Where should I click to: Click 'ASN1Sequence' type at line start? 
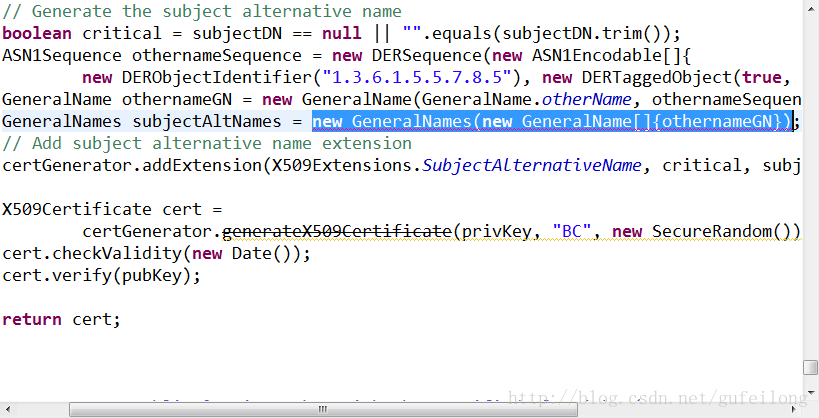(62, 55)
